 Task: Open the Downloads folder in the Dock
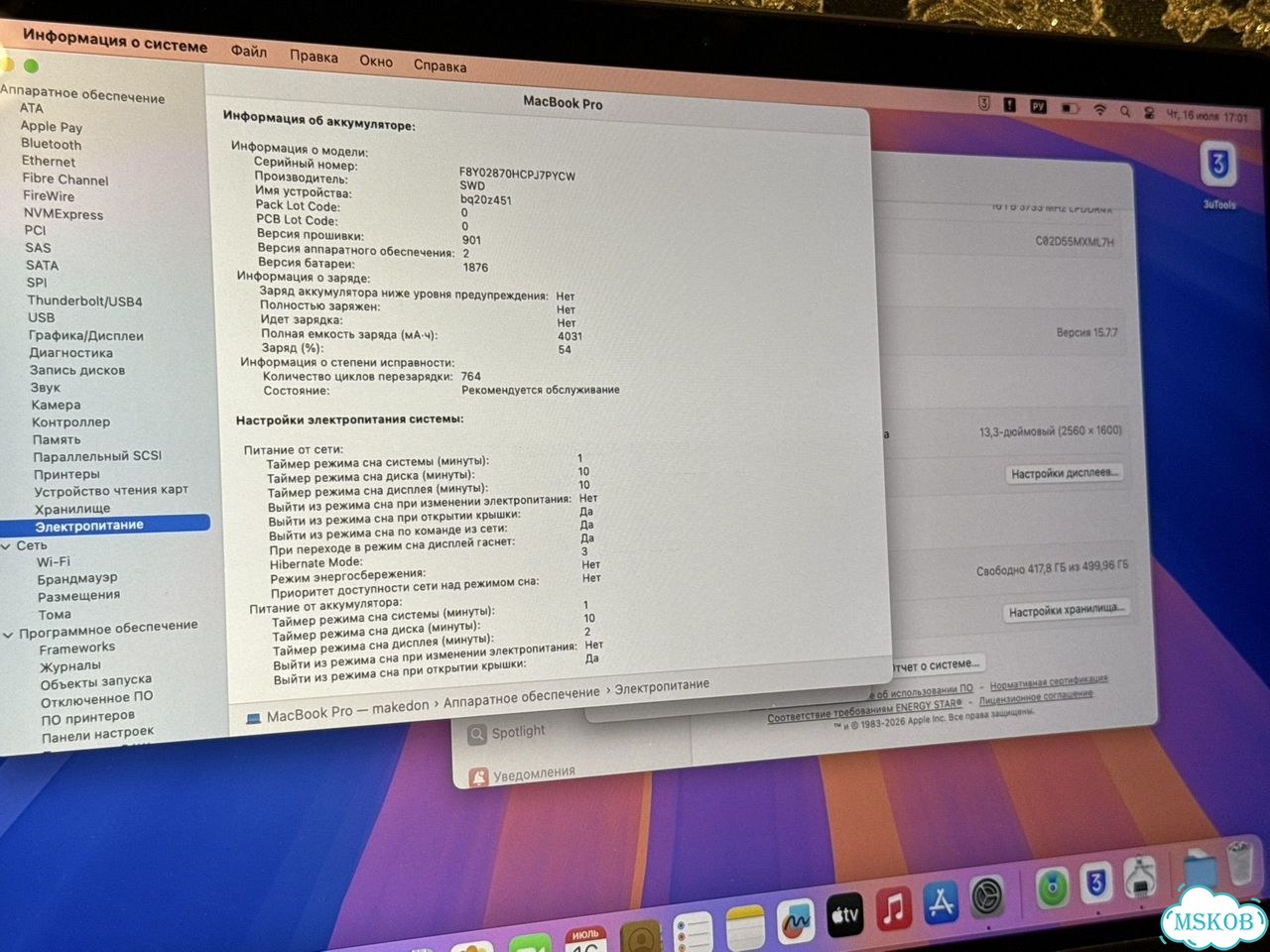tap(1200, 870)
